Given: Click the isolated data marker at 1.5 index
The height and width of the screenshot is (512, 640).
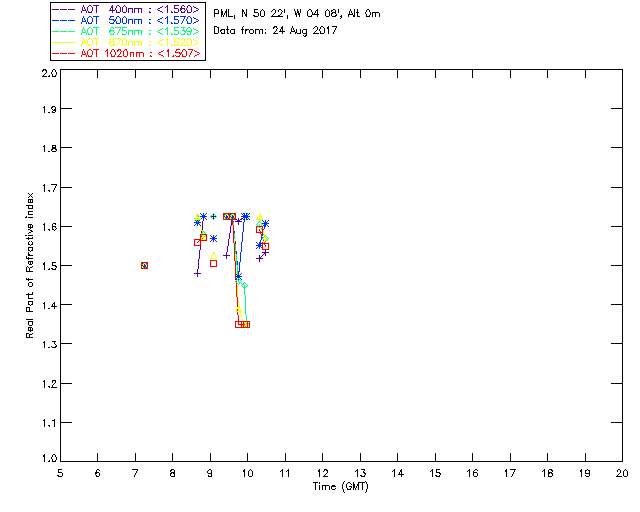Looking at the screenshot, I should click(144, 265).
